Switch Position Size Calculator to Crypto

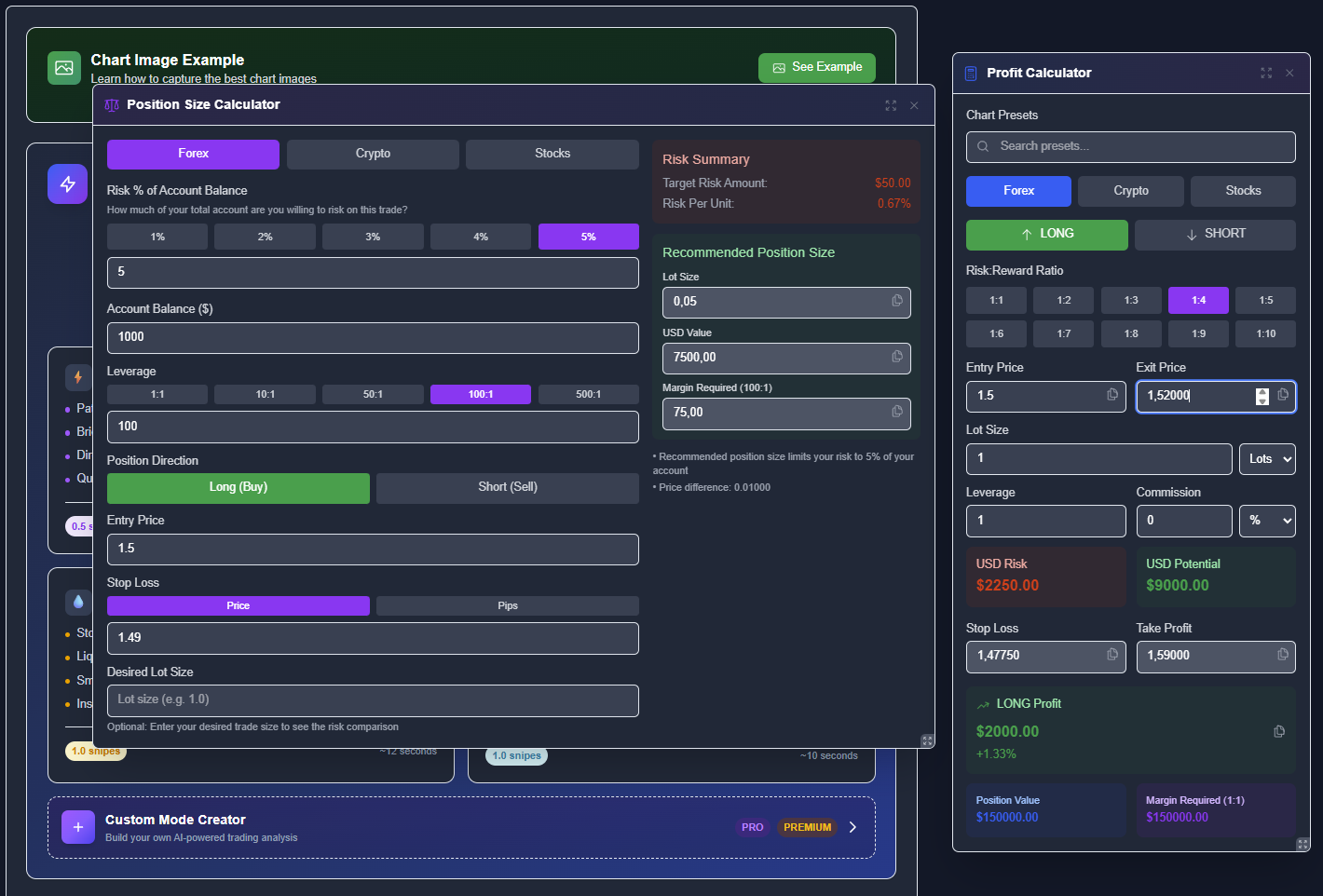[x=372, y=154]
